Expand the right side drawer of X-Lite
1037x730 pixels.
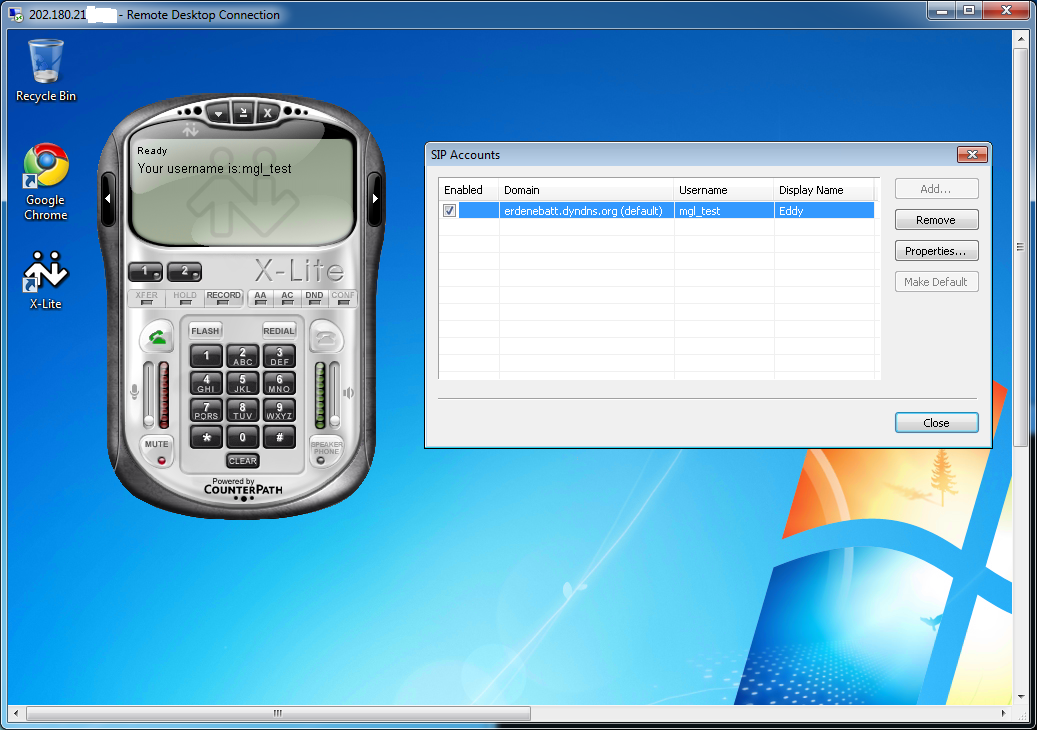point(375,198)
